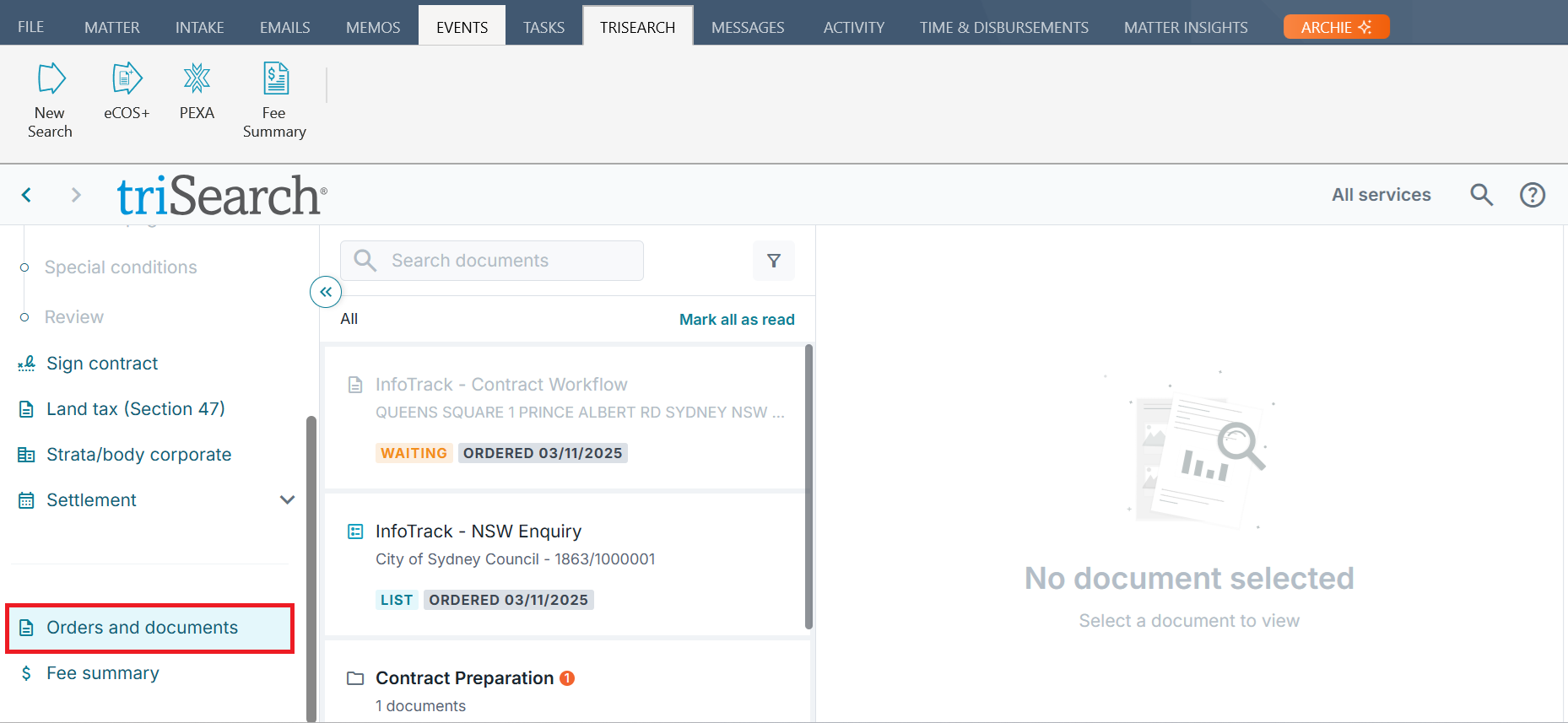The width and height of the screenshot is (1568, 723).
Task: Switch to the MESSAGES tab
Action: tap(748, 27)
